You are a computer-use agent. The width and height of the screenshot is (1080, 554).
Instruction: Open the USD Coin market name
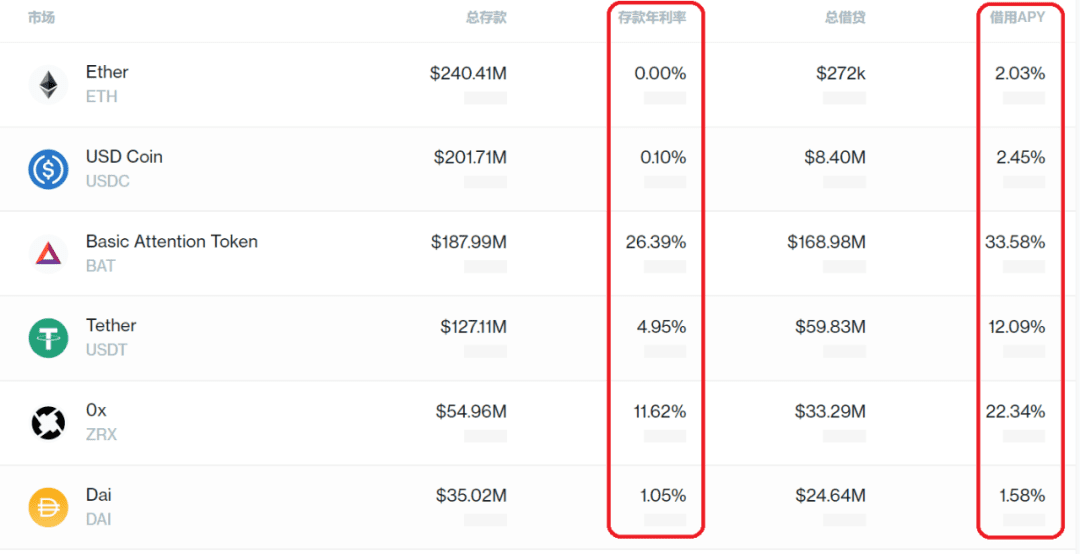[124, 156]
